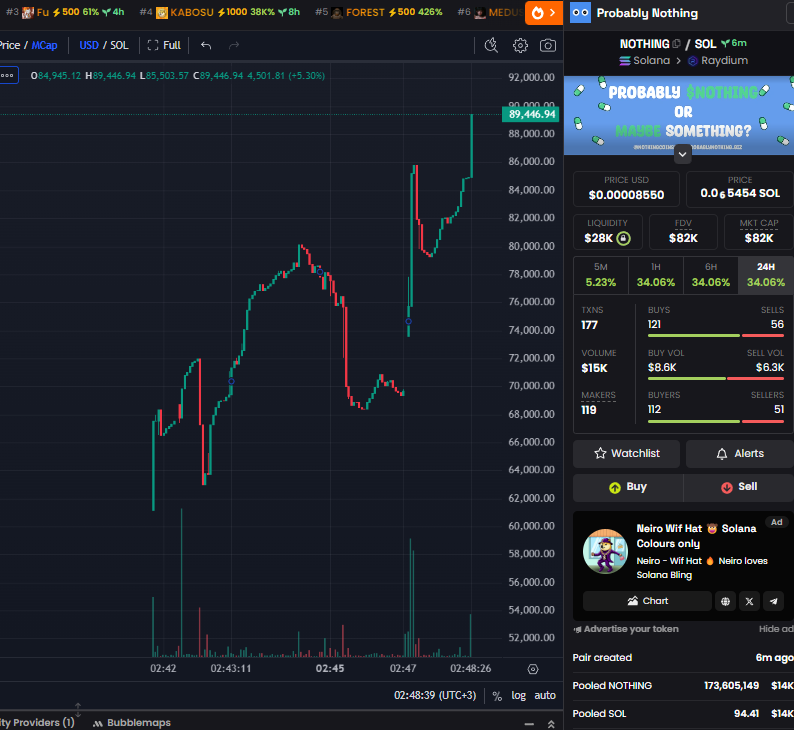794x730 pixels.
Task: Open the liquidity lock icon
Action: [x=624, y=238]
